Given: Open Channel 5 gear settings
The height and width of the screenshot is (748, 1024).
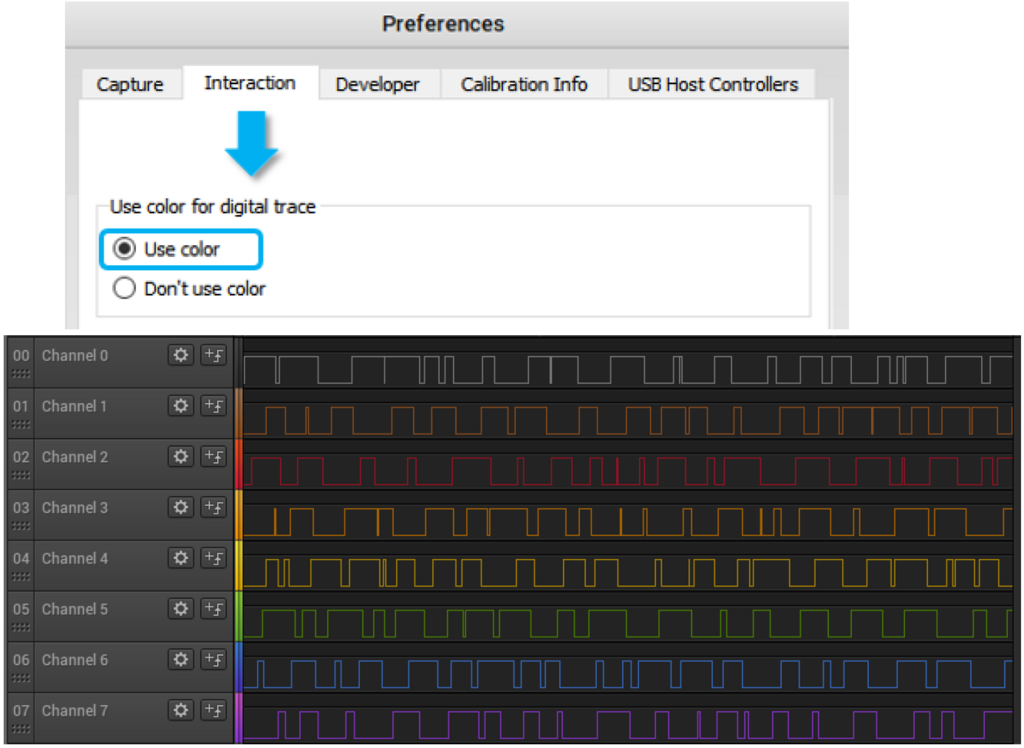Looking at the screenshot, I should click(x=180, y=608).
